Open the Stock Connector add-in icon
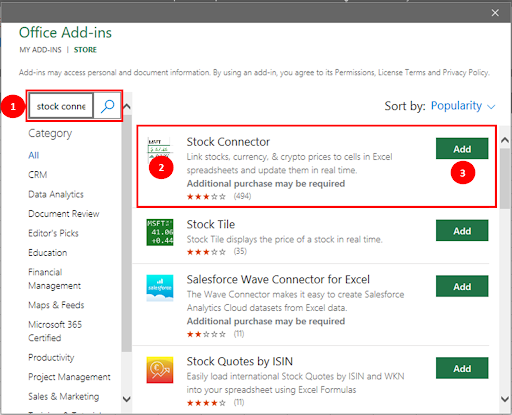The image size is (512, 415). [x=160, y=149]
